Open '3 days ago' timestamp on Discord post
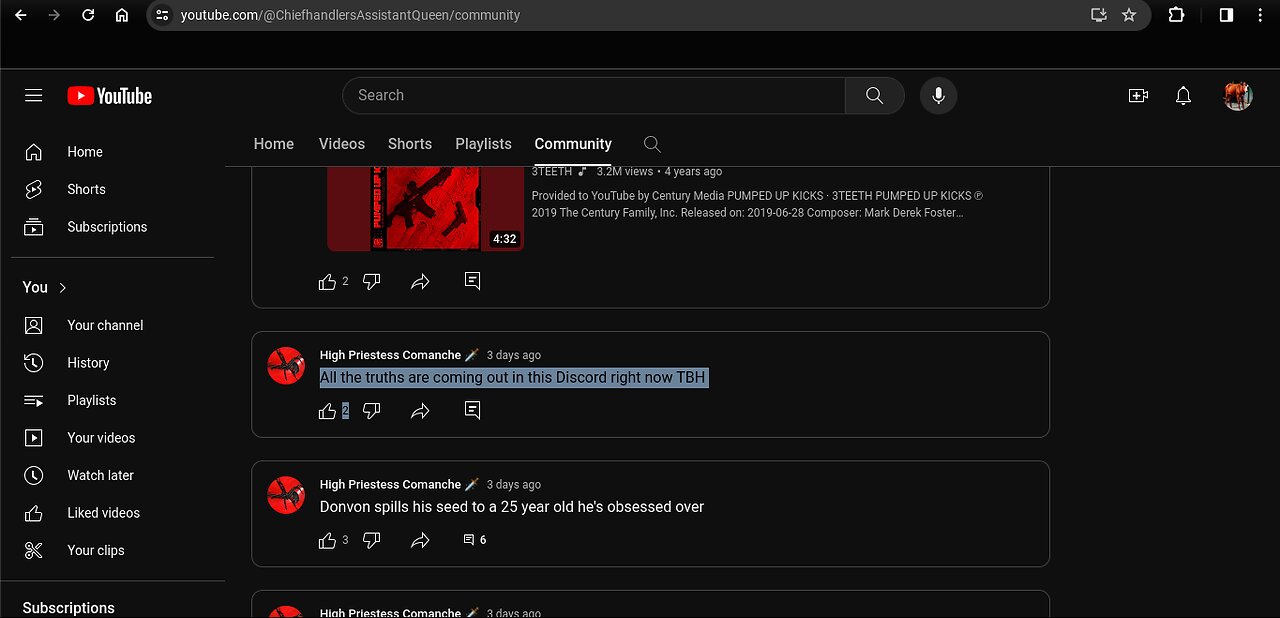Viewport: 1280px width, 618px height. tap(514, 355)
